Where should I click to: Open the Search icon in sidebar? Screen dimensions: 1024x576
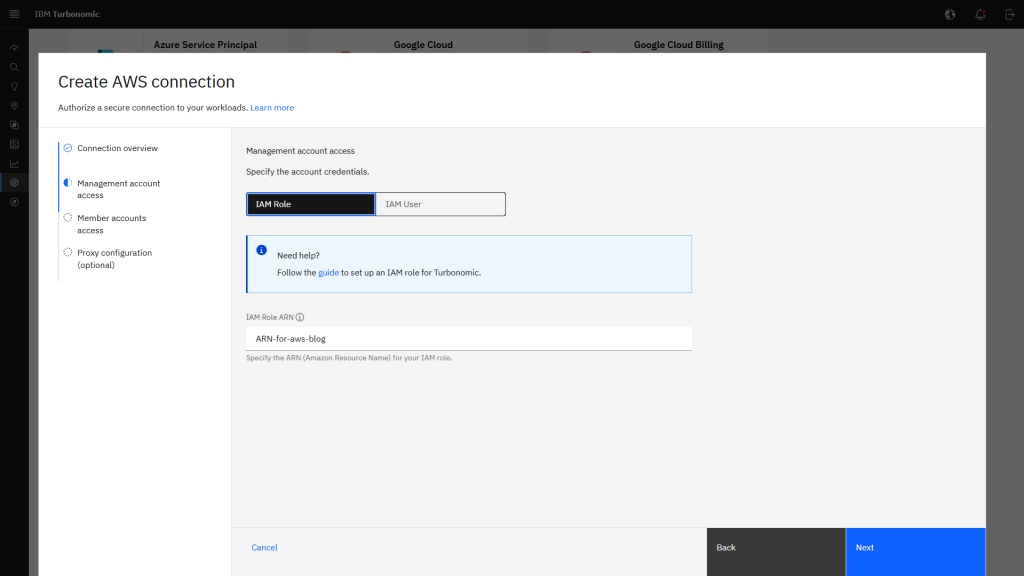click(14, 67)
